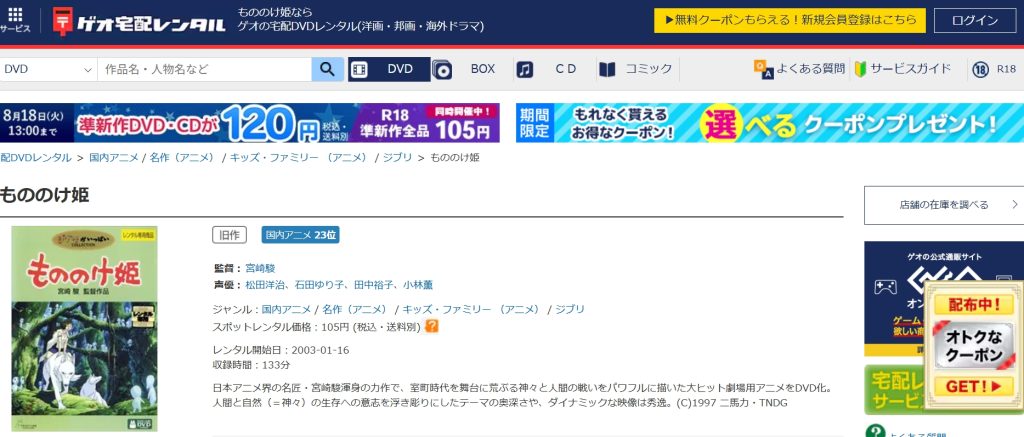Click the ログイン button
This screenshot has width=1024, height=437.
click(974, 20)
